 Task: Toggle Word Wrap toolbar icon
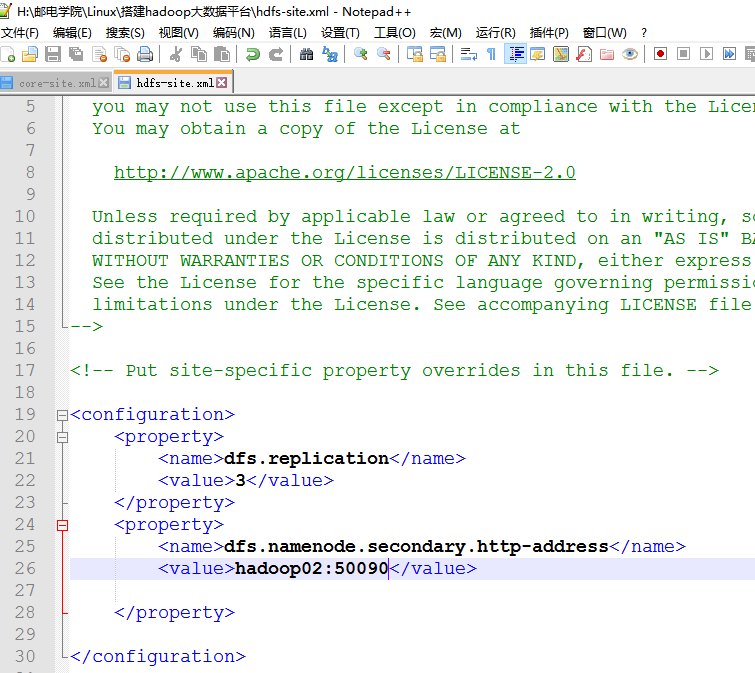point(469,54)
